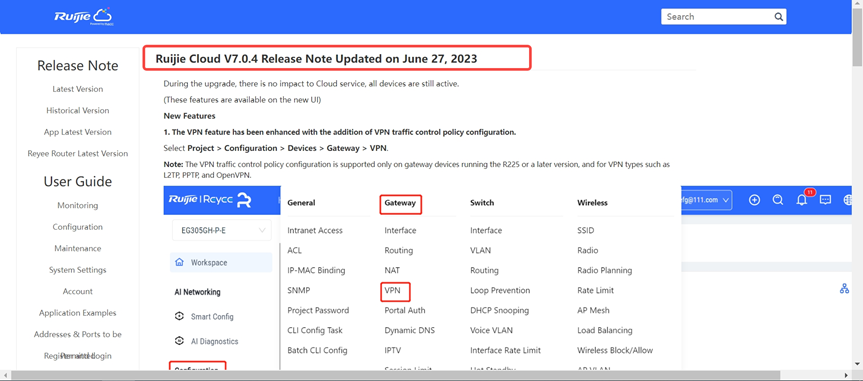Select VLAN under Switch
The image size is (863, 381).
[480, 251]
